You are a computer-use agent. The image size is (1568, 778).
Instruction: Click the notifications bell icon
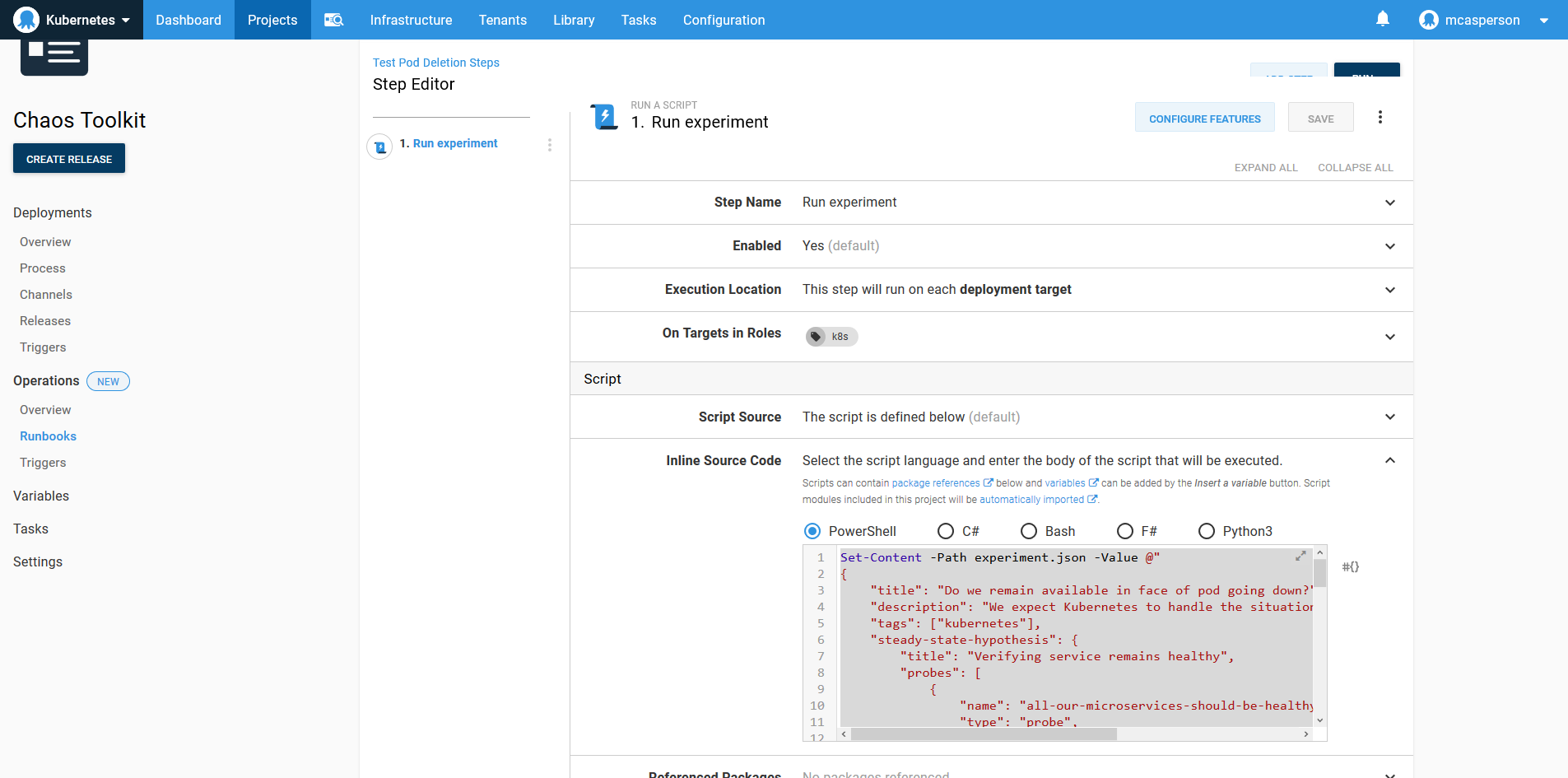point(1383,19)
